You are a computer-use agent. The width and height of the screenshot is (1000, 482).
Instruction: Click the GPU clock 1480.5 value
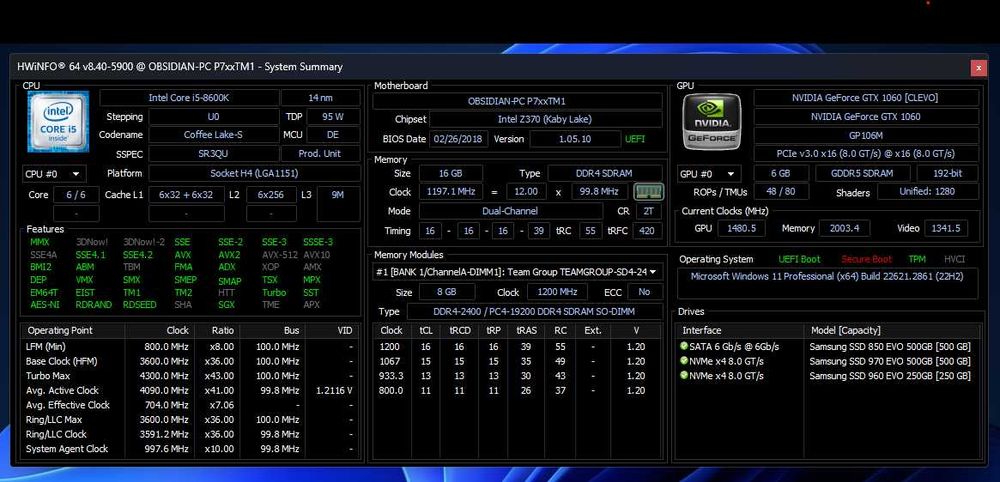pyautogui.click(x=741, y=228)
